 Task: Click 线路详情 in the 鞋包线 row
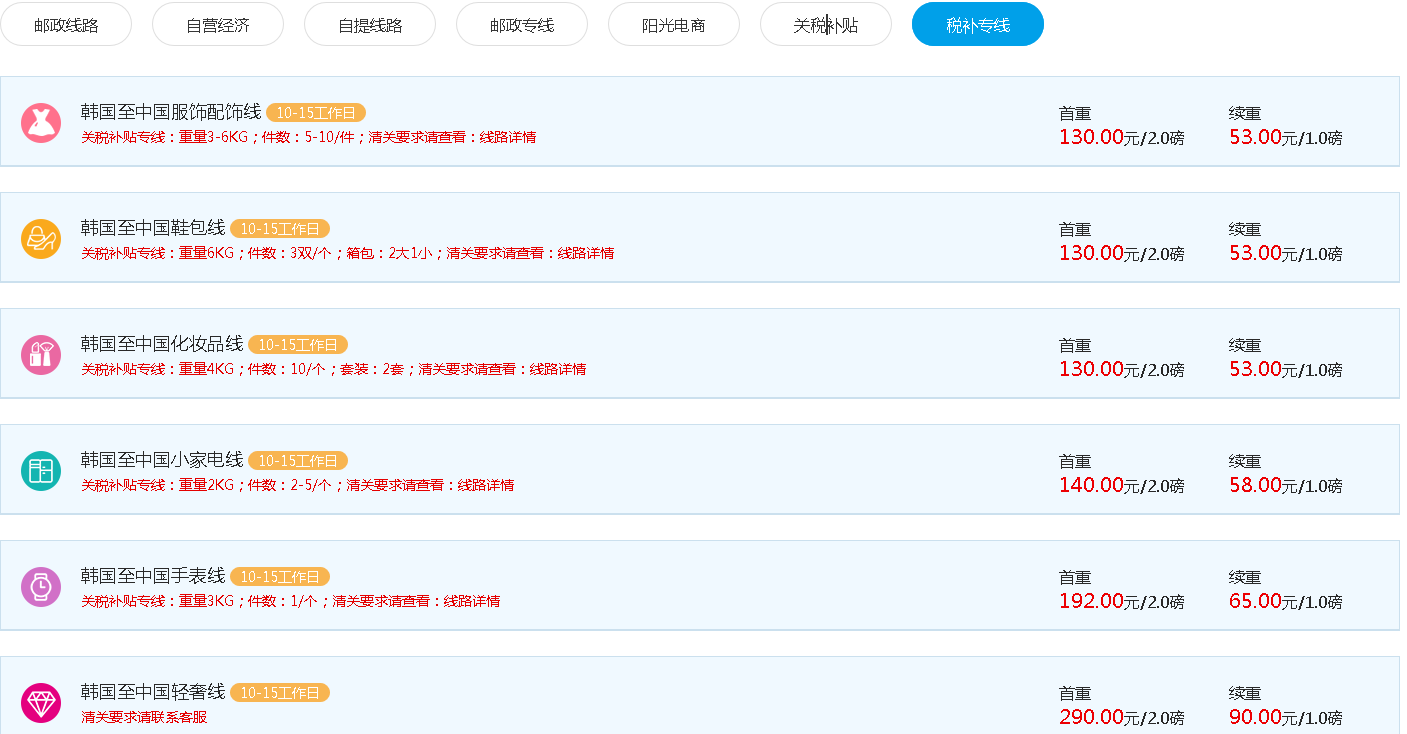pyautogui.click(x=586, y=253)
